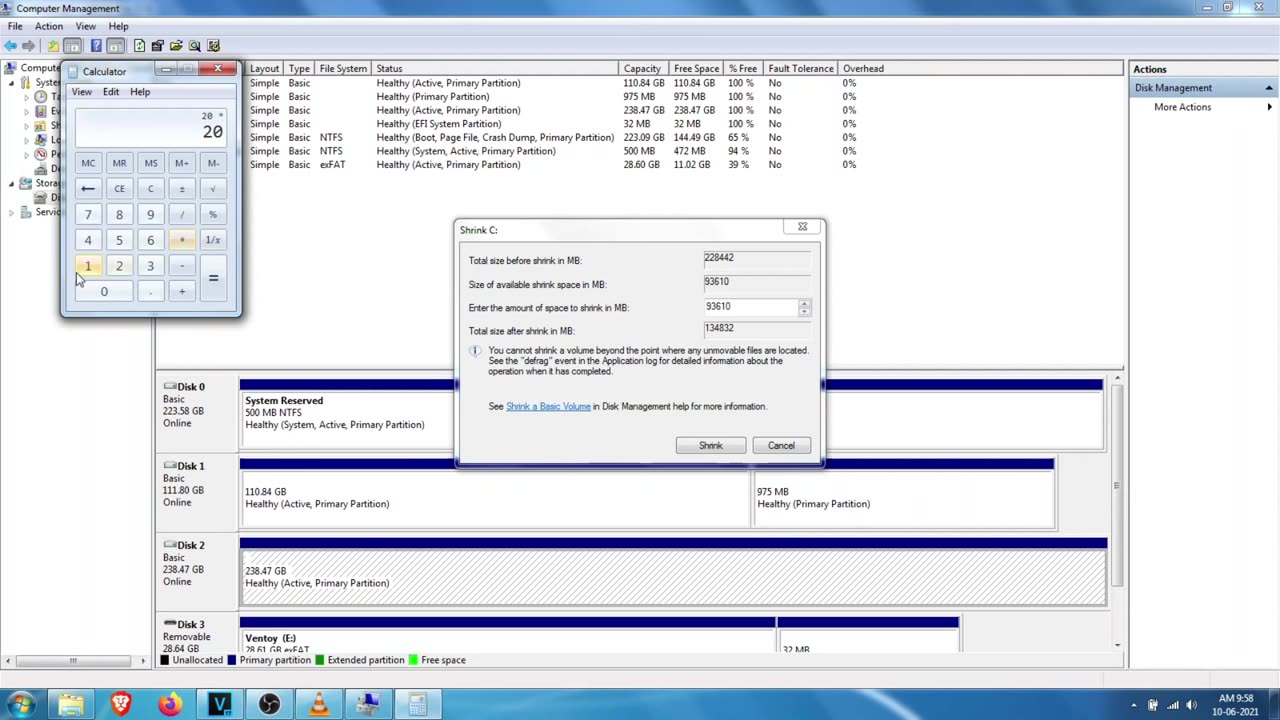Click the Back arrow in Computer Management toolbar
The height and width of the screenshot is (720, 1280).
[x=11, y=46]
